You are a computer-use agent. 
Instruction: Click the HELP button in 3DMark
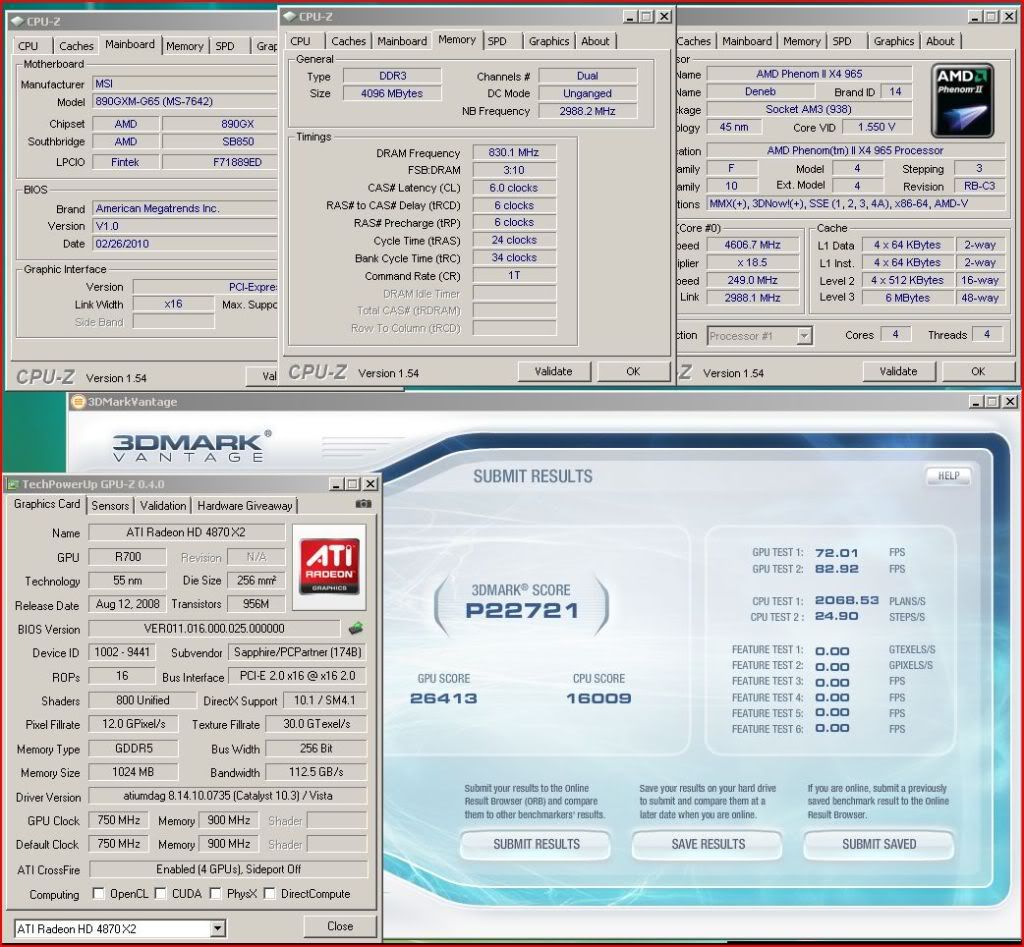947,477
